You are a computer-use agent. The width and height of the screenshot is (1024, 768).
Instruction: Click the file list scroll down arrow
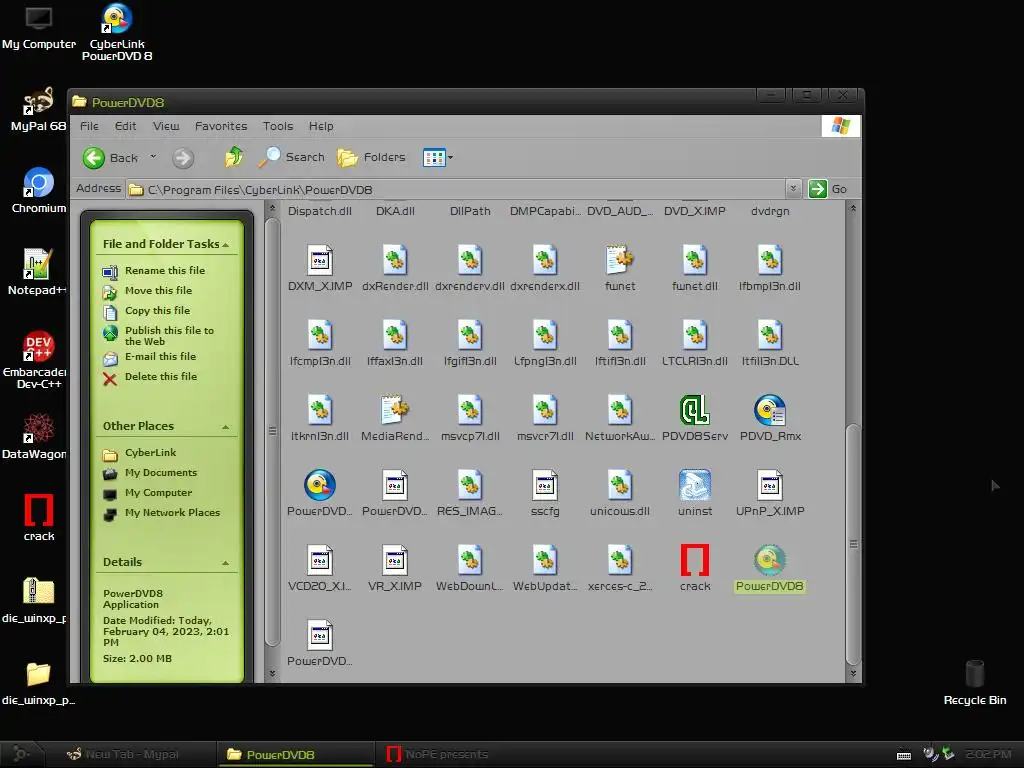(x=853, y=673)
